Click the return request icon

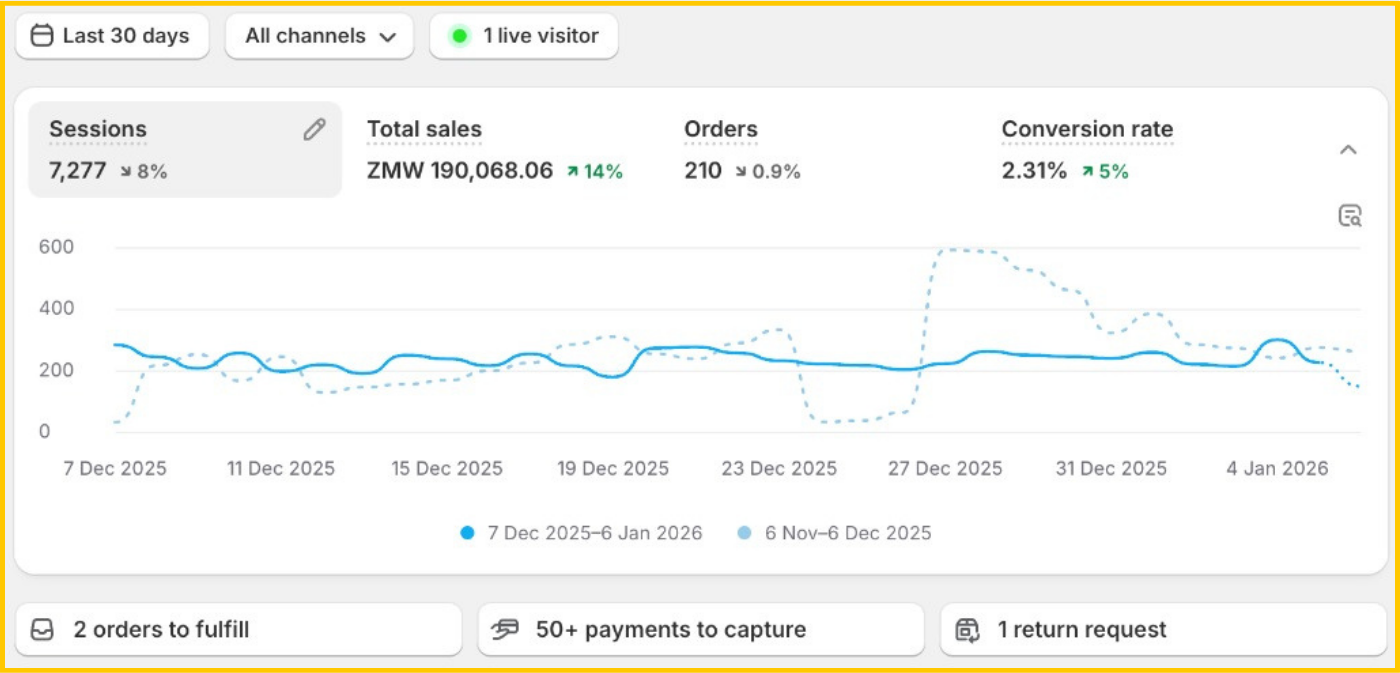tap(967, 630)
